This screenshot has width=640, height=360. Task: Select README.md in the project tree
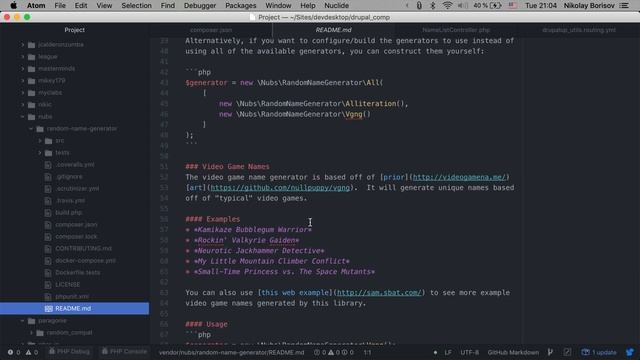coord(74,309)
